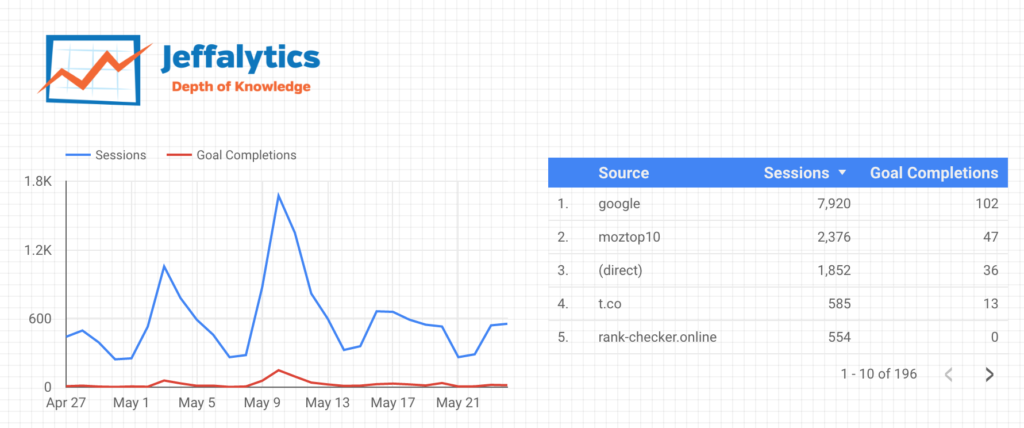Click the Jeffalytics chart logo icon
Viewport: 1024px width, 428px height.
pyautogui.click(x=95, y=70)
